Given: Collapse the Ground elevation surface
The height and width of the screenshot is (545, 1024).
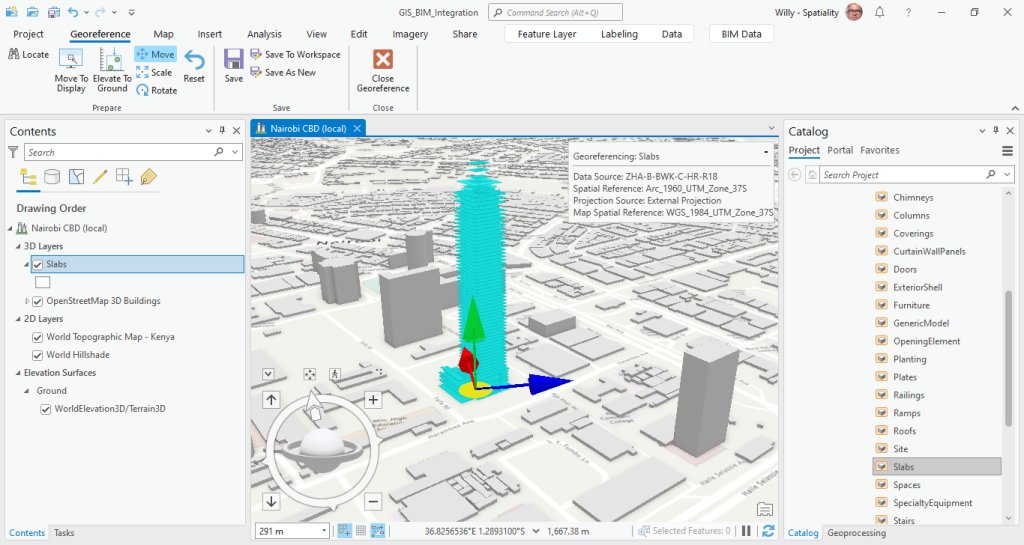Looking at the screenshot, I should coord(27,391).
